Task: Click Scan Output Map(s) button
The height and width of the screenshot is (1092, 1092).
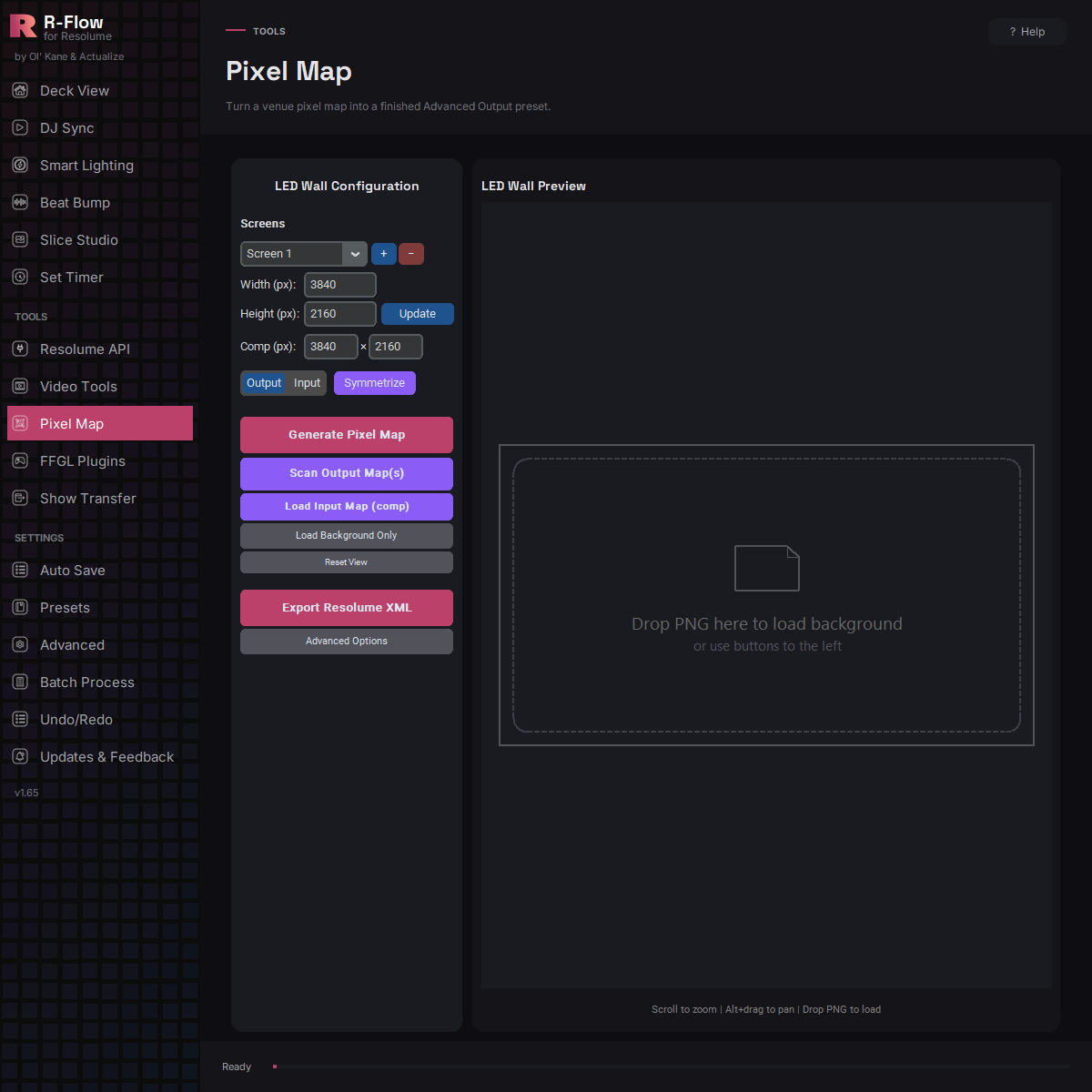Action: pos(347,473)
